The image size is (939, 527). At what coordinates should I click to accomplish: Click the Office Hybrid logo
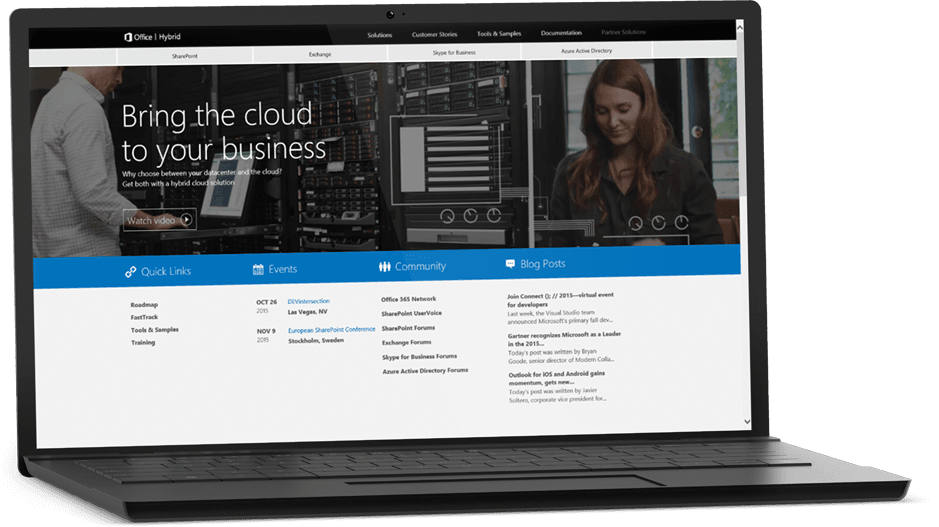pos(152,37)
